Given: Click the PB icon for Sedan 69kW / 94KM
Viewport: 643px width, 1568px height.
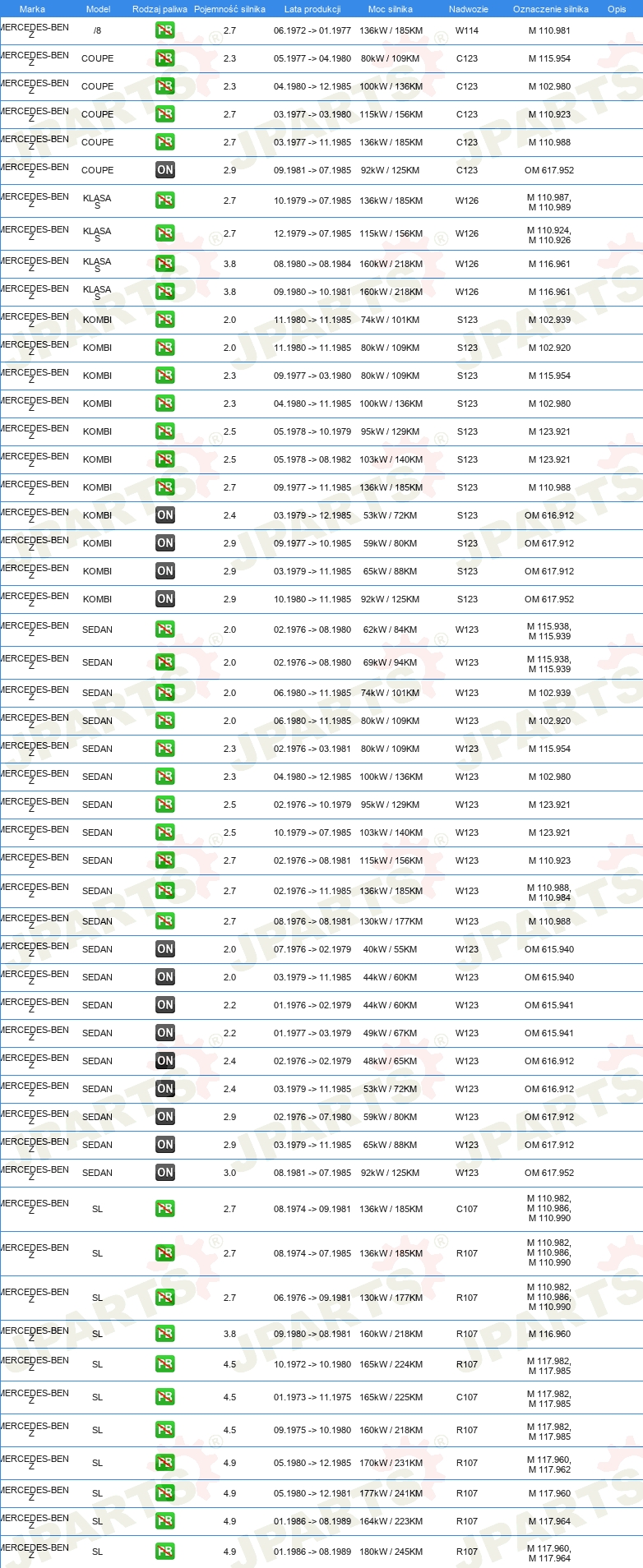Looking at the screenshot, I should pos(165,662).
